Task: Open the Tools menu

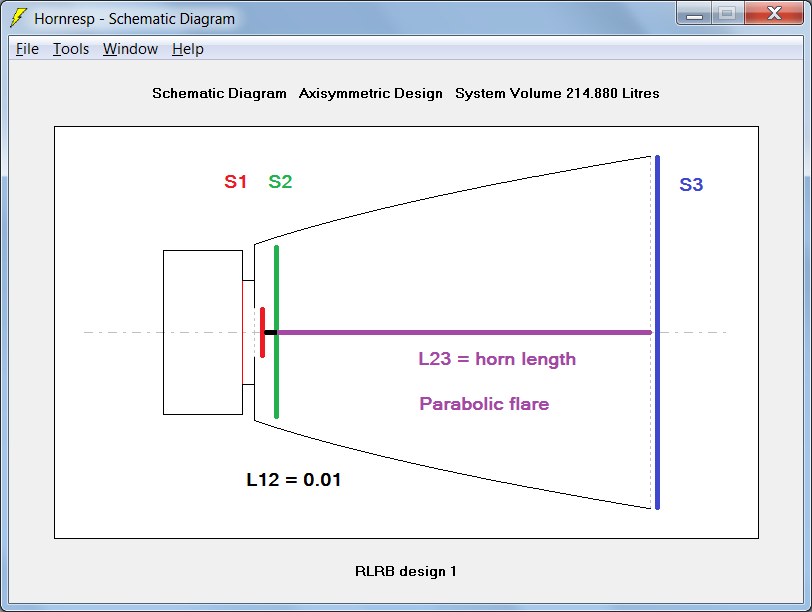Action: [x=71, y=49]
